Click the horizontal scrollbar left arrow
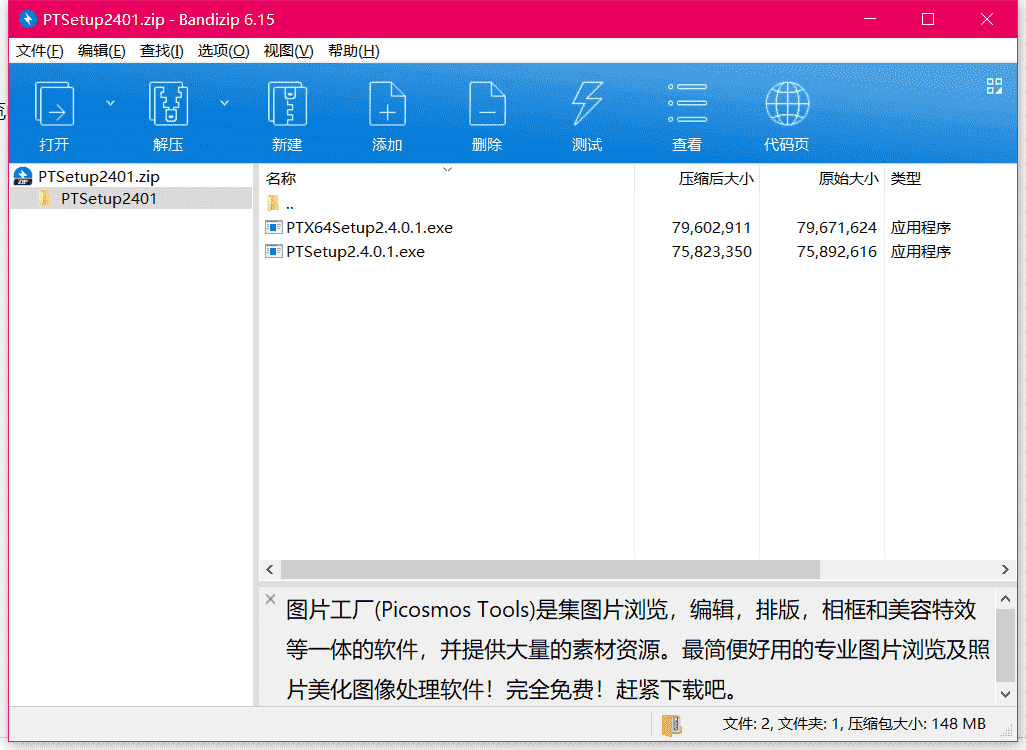The width and height of the screenshot is (1026, 750). 270,569
